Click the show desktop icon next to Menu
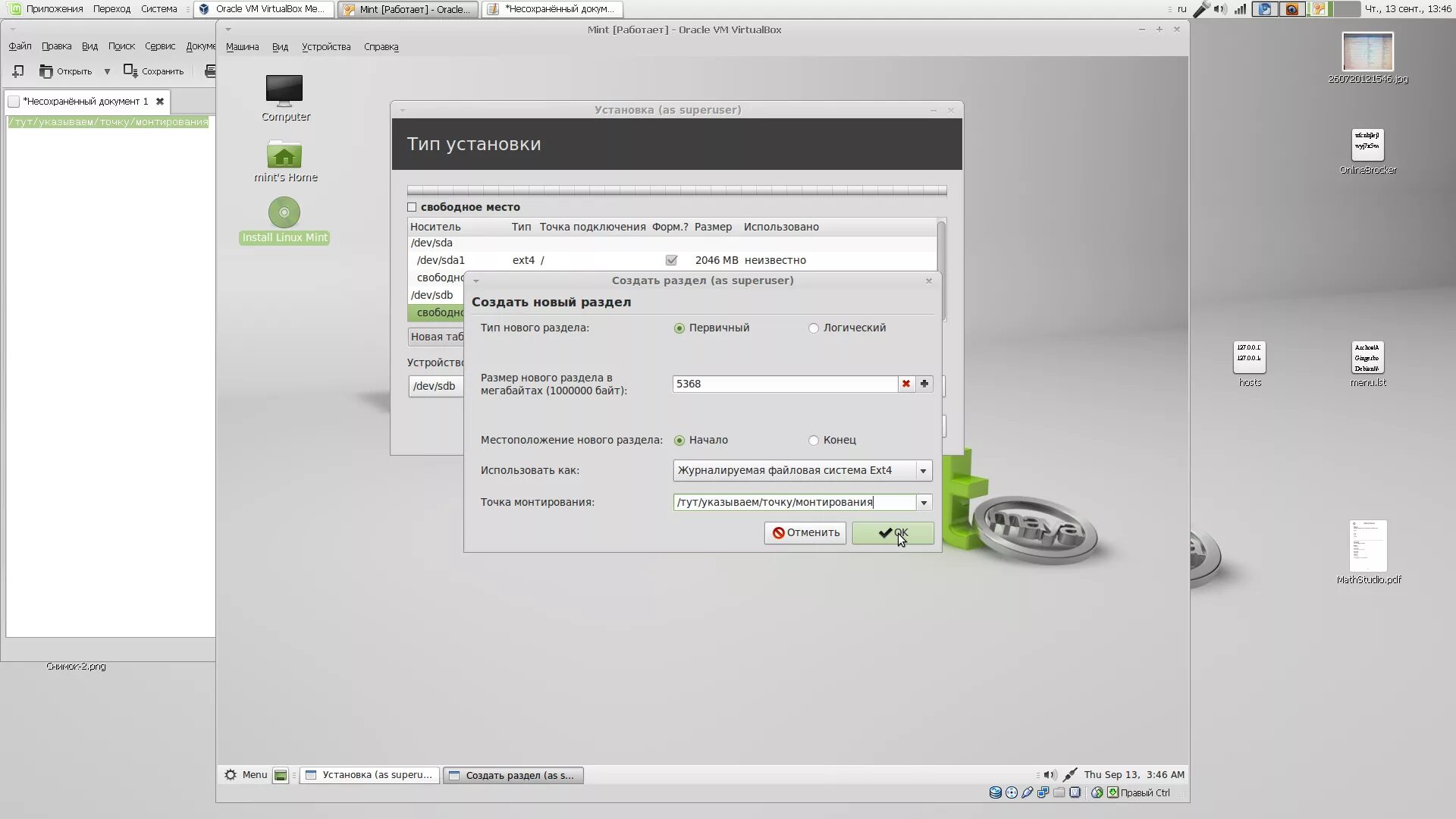 coord(281,775)
